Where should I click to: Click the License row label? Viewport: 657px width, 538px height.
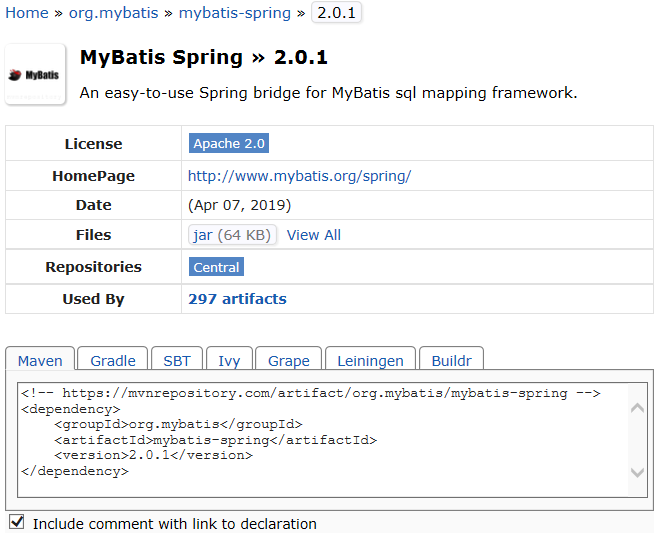pos(93,144)
